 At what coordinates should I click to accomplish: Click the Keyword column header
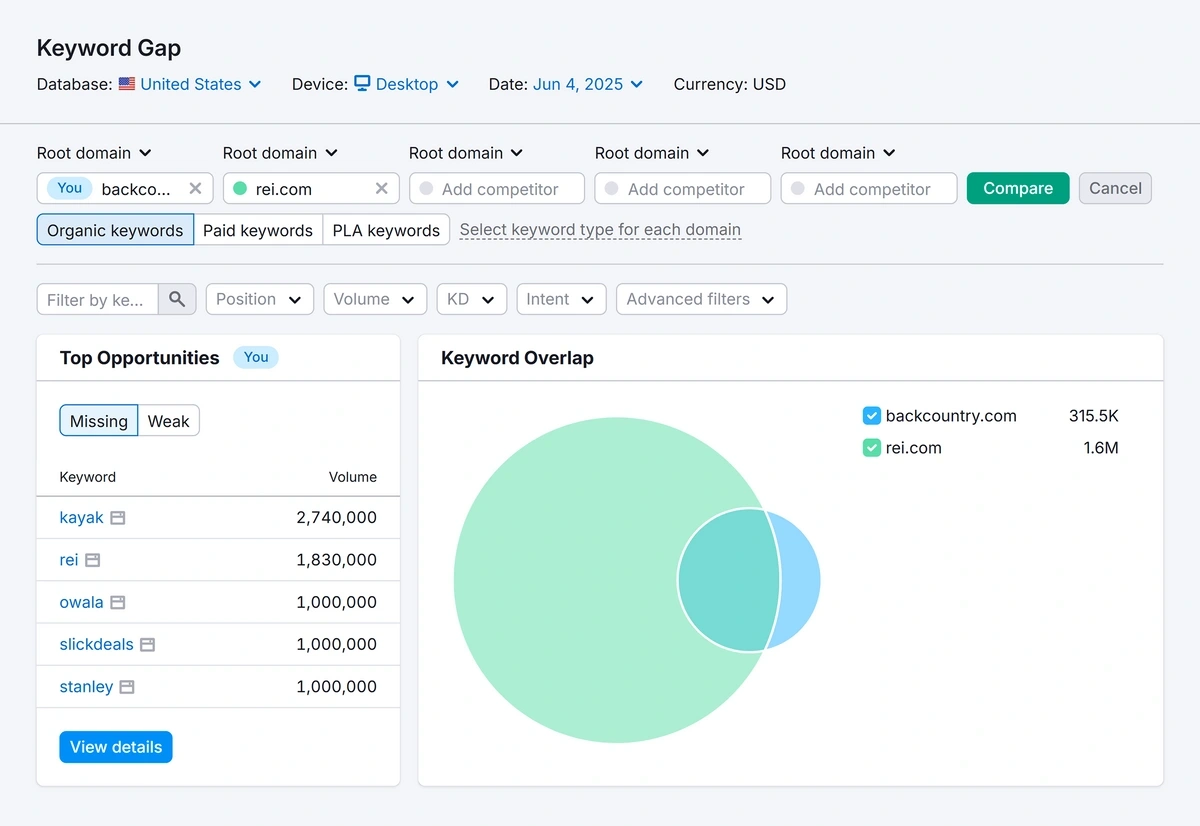click(x=88, y=477)
